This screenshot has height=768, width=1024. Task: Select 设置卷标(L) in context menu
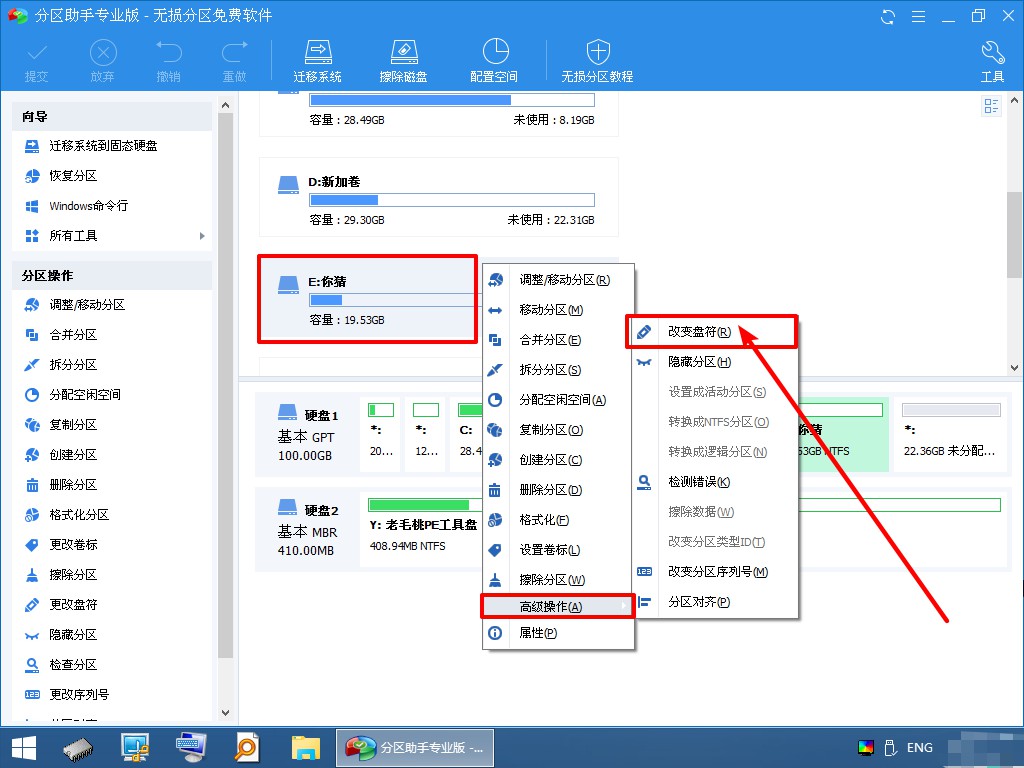[558, 551]
